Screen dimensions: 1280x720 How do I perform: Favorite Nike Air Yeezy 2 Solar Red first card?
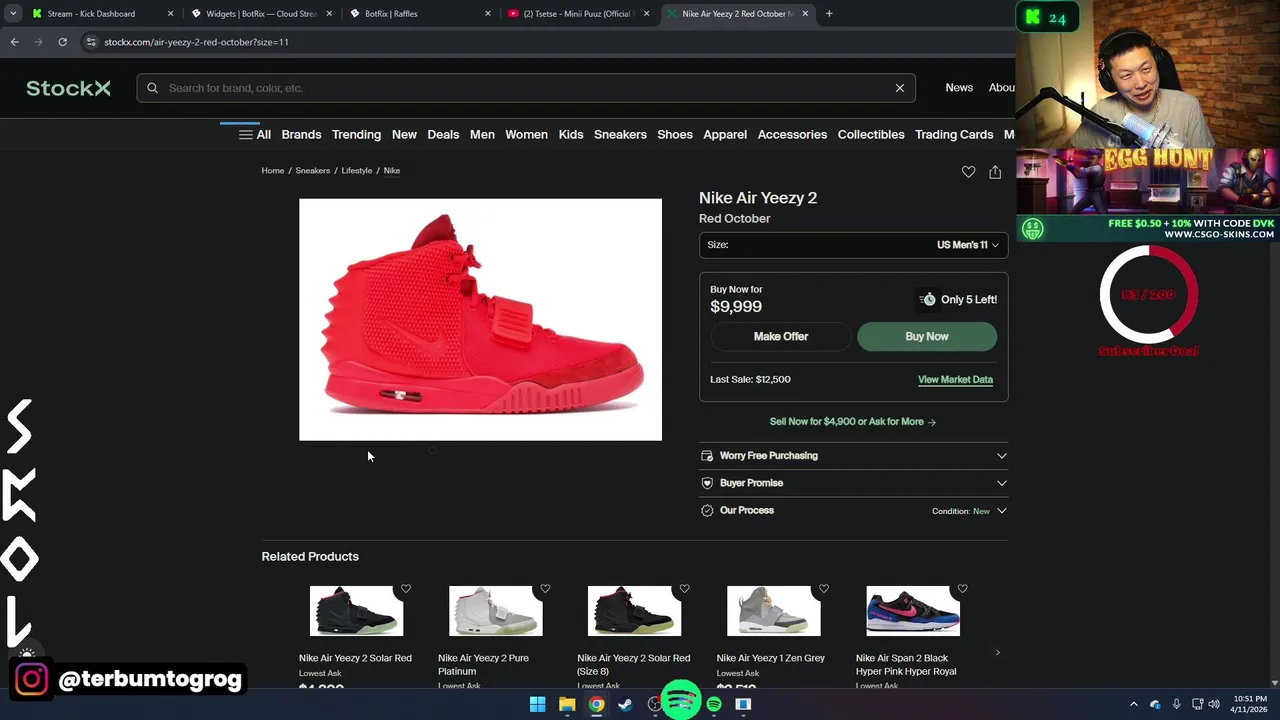coord(406,589)
